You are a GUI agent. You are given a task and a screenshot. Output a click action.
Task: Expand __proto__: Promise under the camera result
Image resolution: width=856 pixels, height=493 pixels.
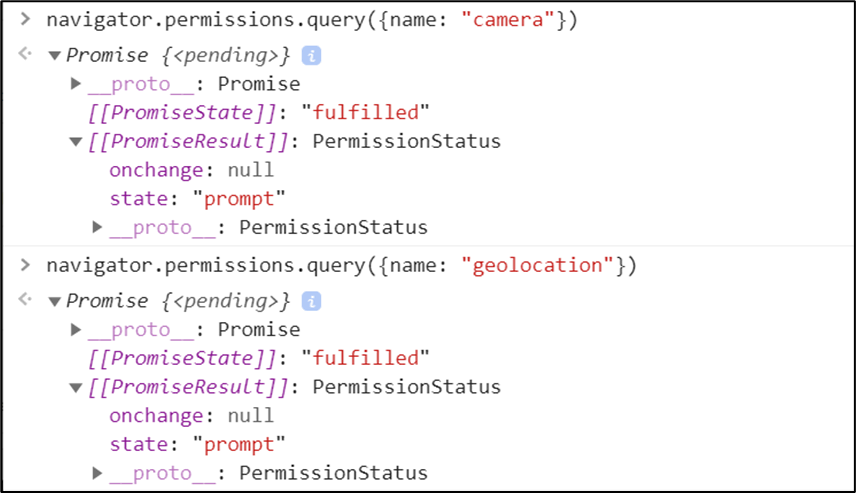point(76,84)
